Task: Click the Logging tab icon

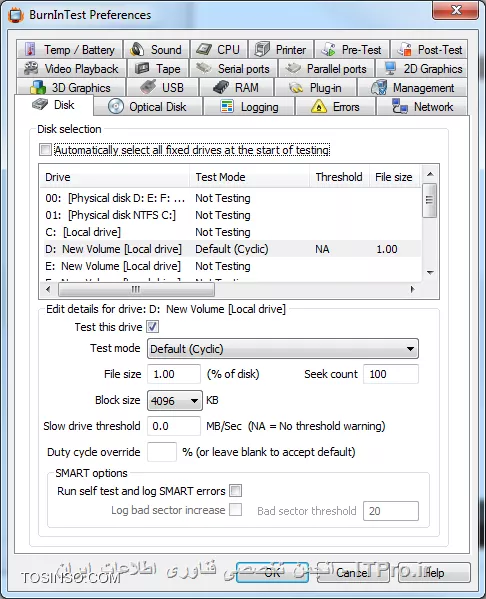Action: click(227, 107)
